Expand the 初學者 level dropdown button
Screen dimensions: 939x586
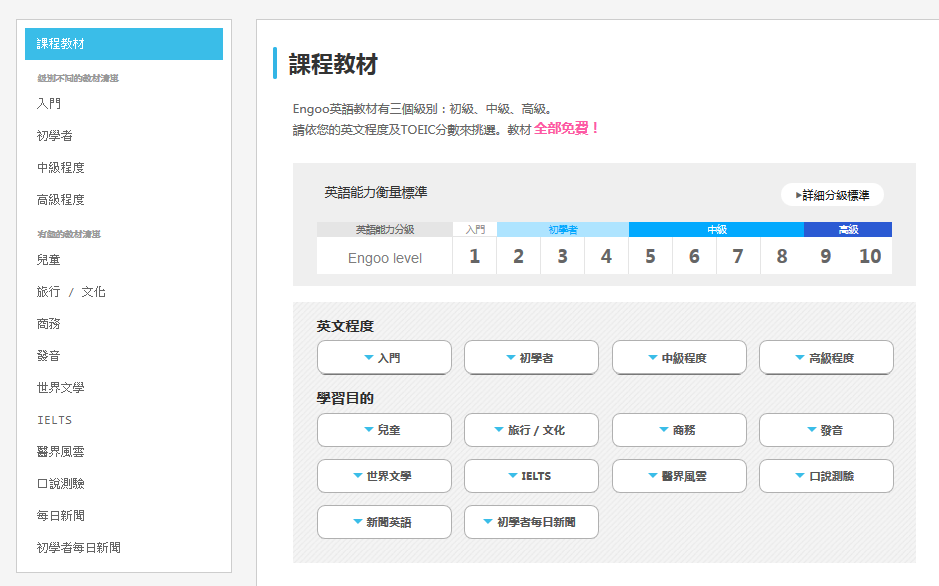[x=531, y=358]
